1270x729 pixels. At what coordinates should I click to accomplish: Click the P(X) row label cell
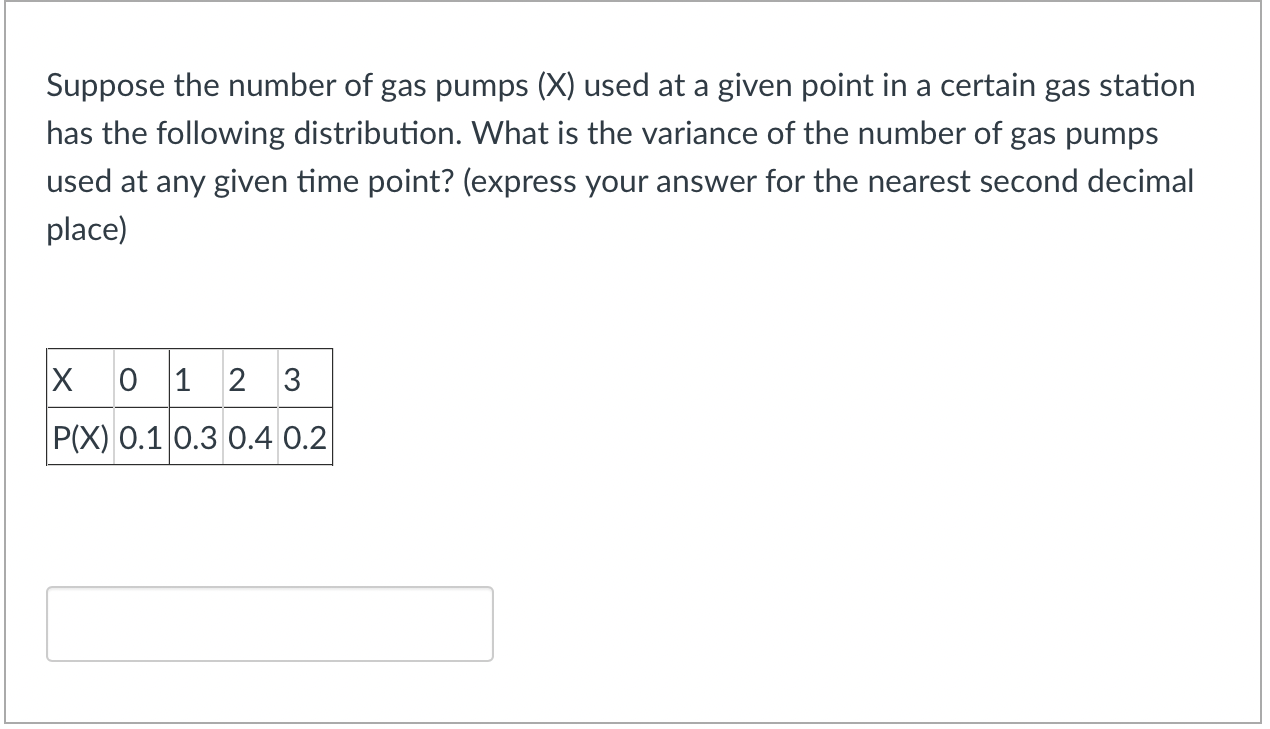click(80, 436)
